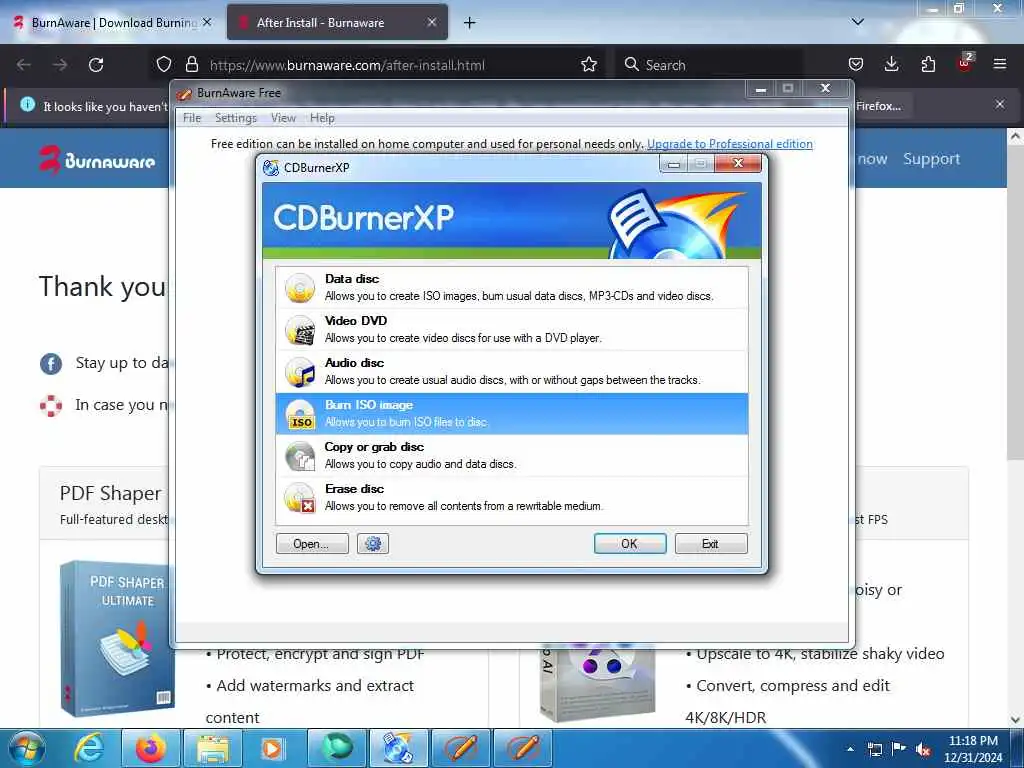1024x768 pixels.
Task: Click the Open... button in CDBurnerXP
Action: [x=312, y=543]
